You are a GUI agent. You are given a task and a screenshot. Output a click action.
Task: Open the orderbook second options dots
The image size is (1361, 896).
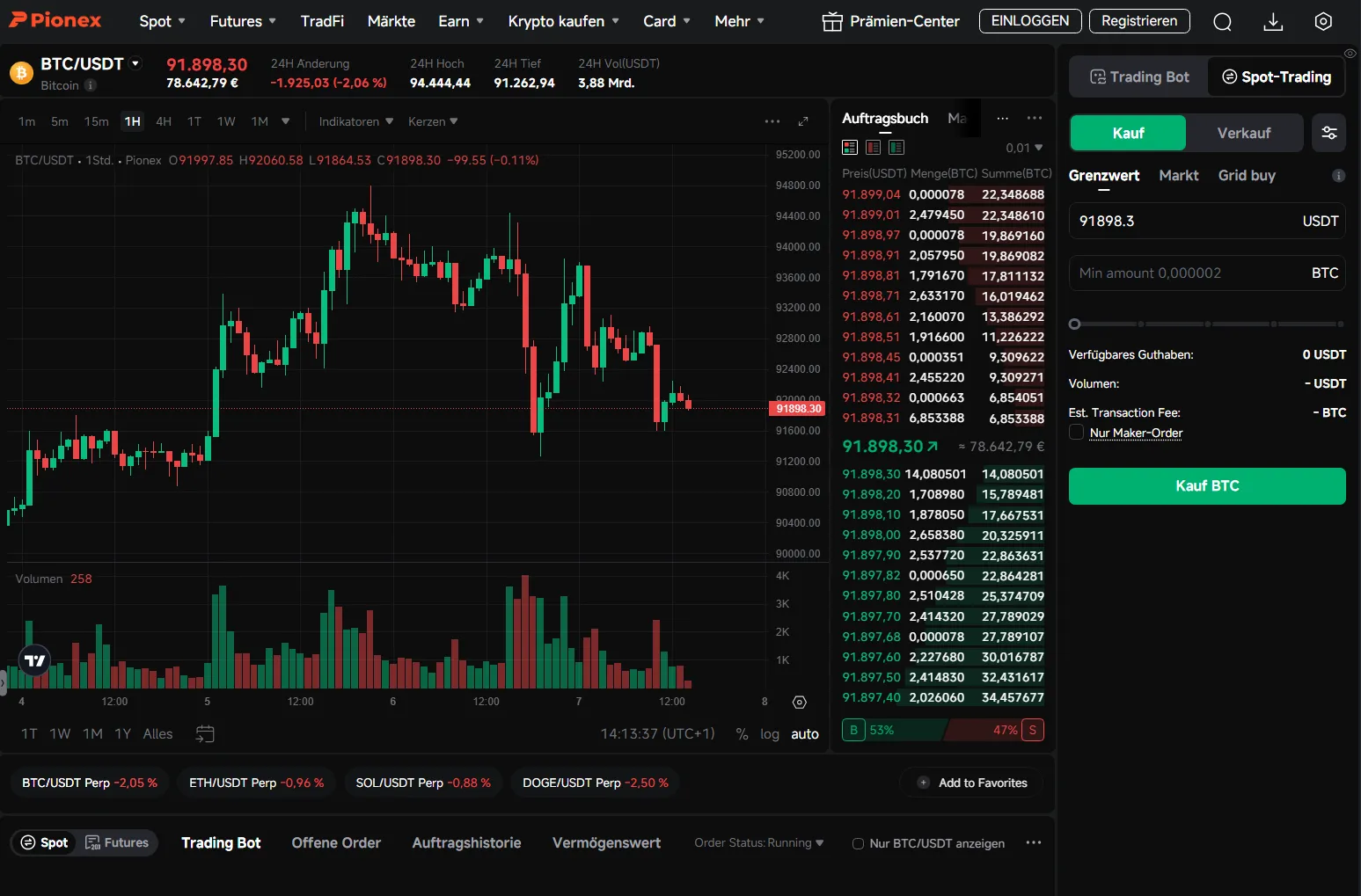pos(1002,118)
